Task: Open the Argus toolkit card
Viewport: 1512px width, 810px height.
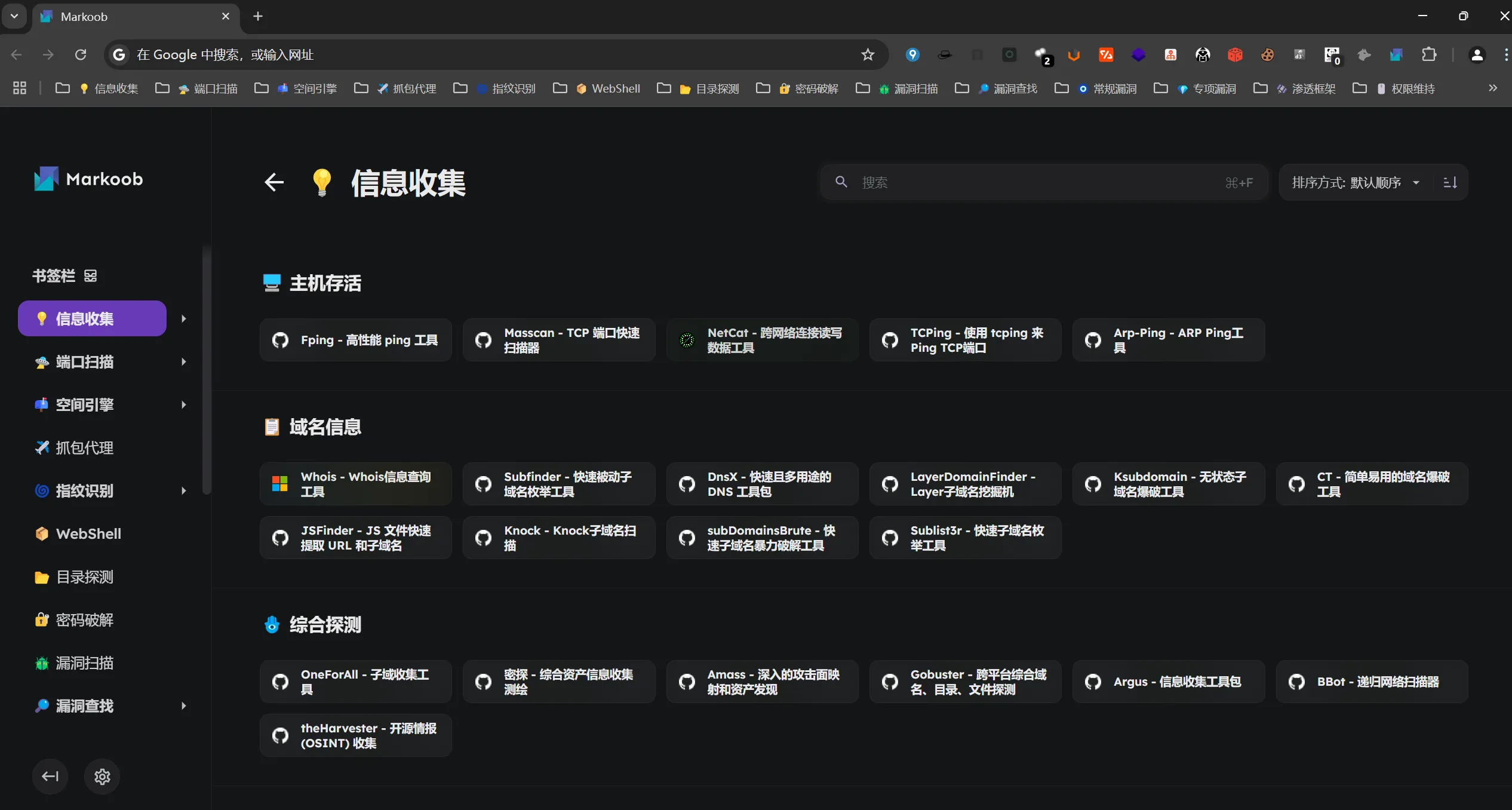Action: pyautogui.click(x=1169, y=682)
